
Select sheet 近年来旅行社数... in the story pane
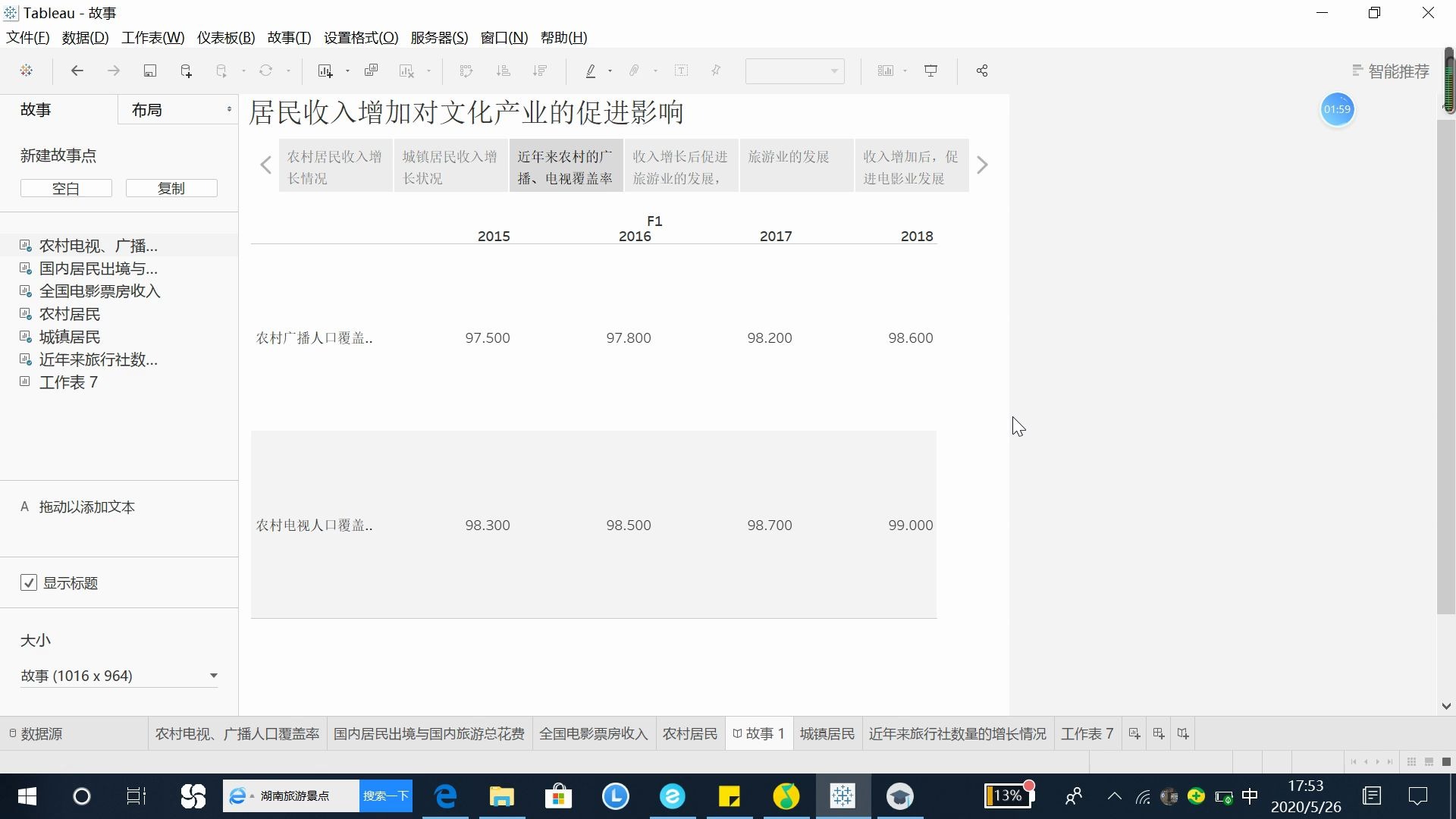click(98, 359)
